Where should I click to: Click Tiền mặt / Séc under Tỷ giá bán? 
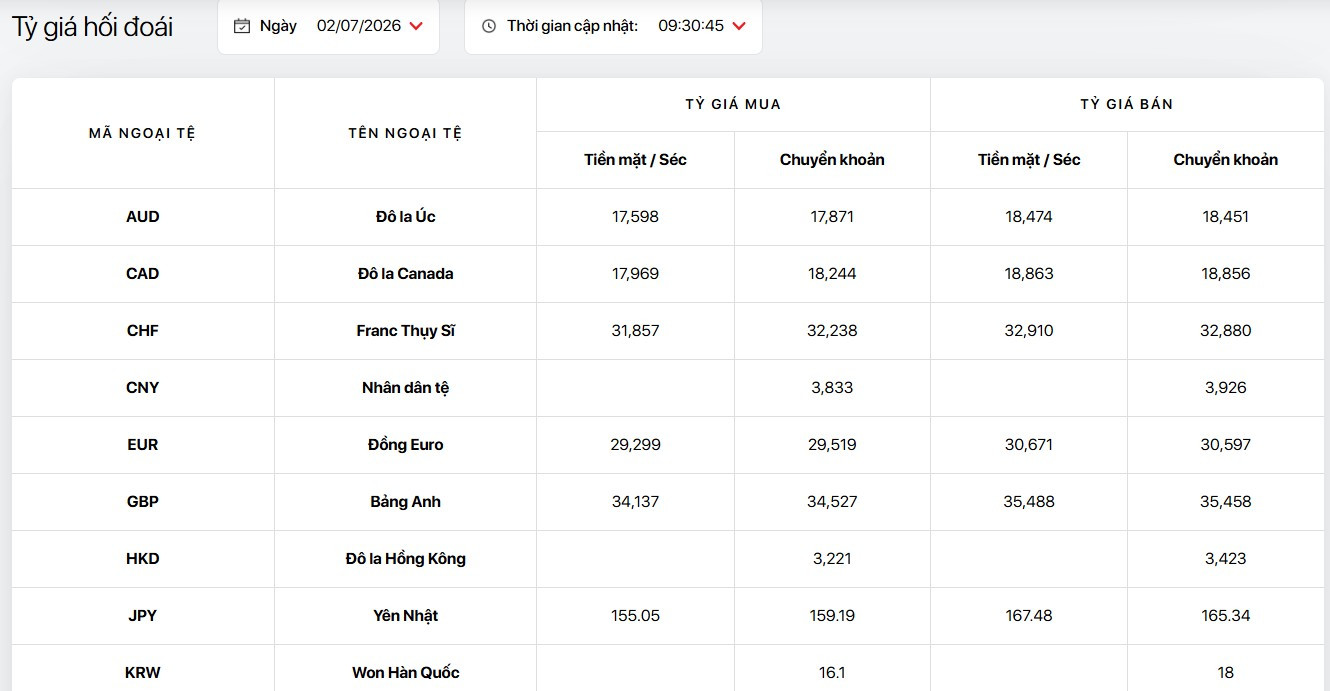(x=1029, y=160)
